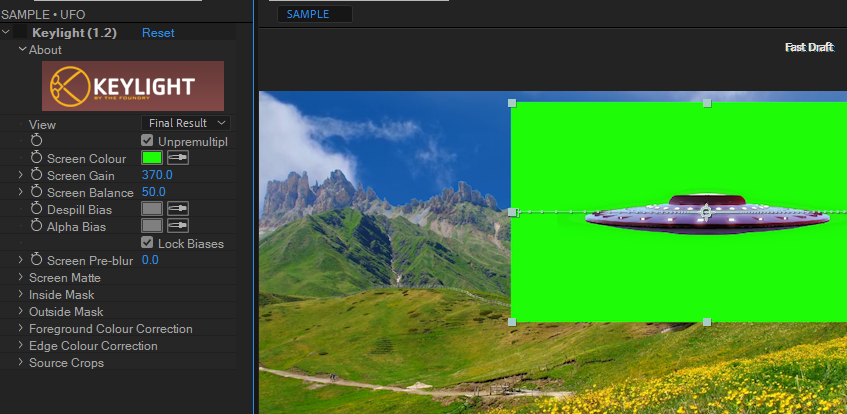Image resolution: width=847 pixels, height=414 pixels.
Task: Expand the Screen Gain property
Action: click(21, 175)
